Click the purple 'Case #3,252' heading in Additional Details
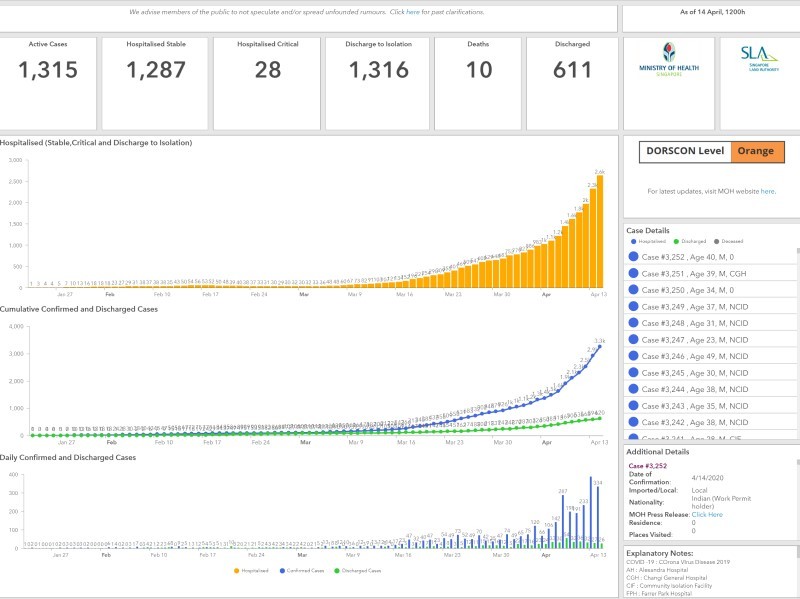800x599 pixels. click(x=647, y=466)
